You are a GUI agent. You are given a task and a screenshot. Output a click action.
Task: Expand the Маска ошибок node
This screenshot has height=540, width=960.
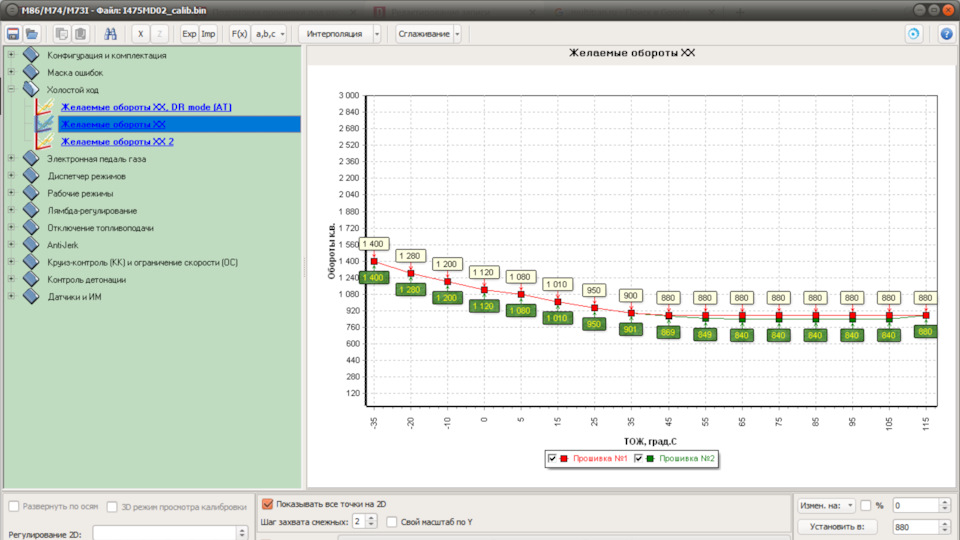(11, 72)
